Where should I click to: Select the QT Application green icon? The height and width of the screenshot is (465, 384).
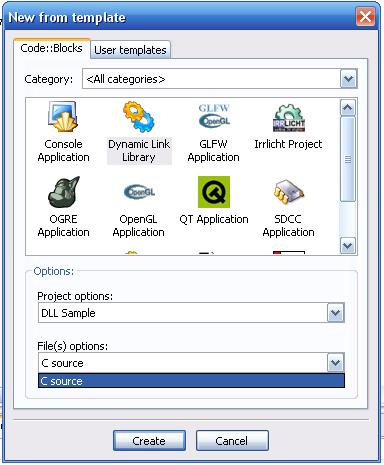pos(214,192)
